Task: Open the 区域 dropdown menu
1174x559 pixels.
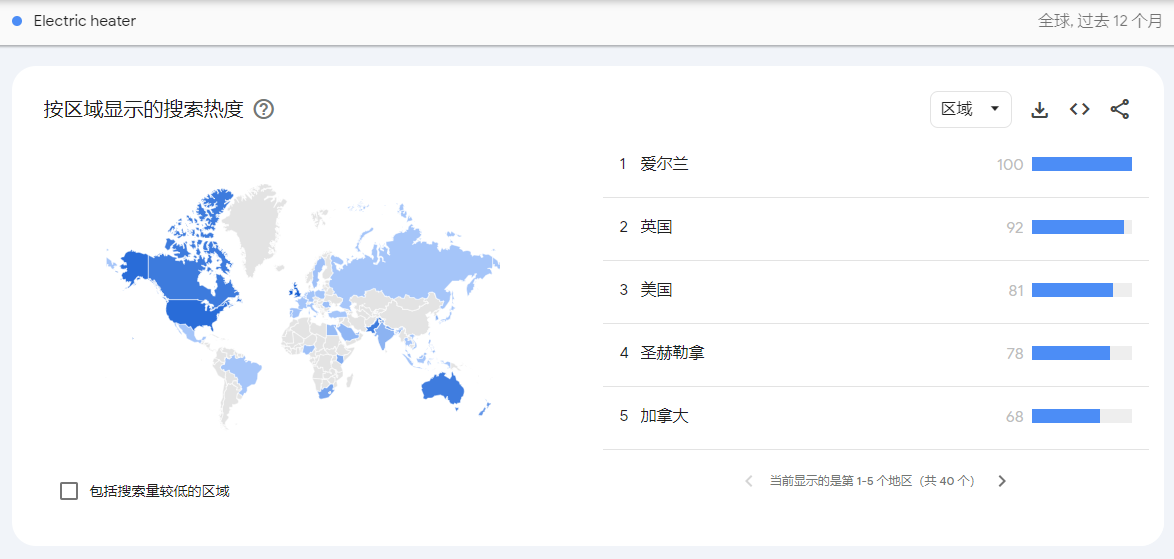Action: coord(970,110)
